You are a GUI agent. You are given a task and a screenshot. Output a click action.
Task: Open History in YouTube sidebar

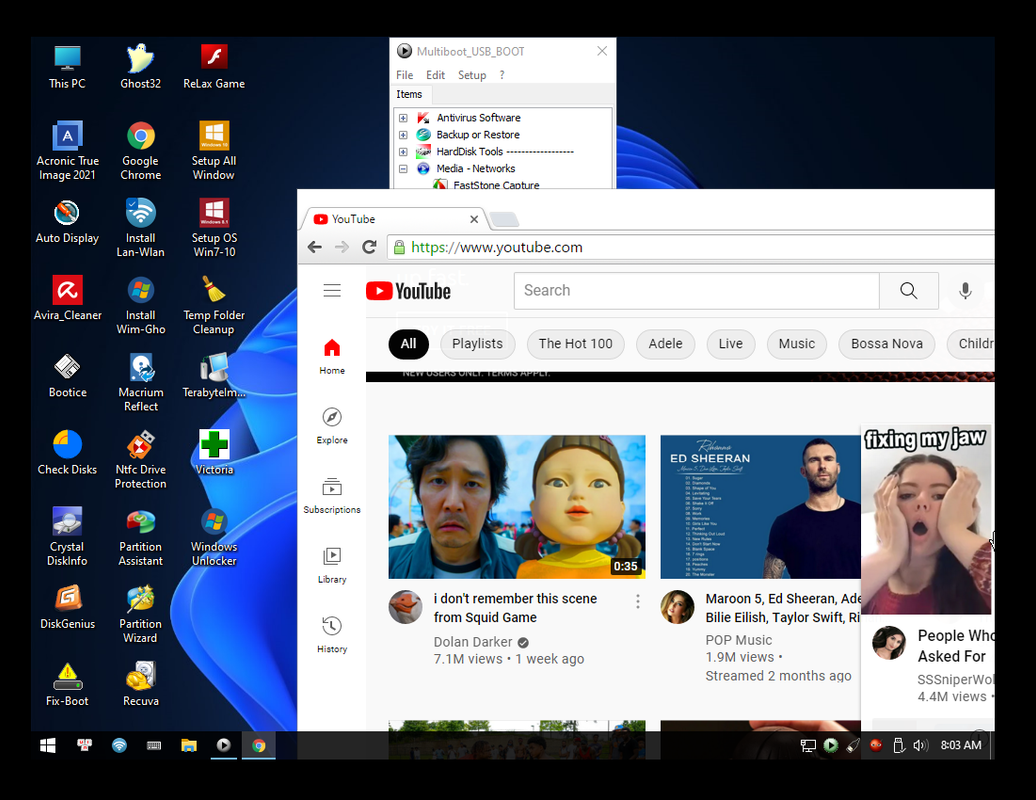[x=332, y=635]
